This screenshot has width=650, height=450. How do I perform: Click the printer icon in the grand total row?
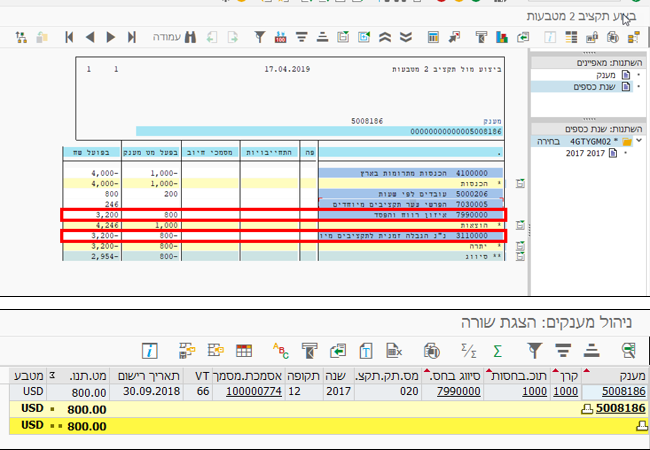coord(642,426)
